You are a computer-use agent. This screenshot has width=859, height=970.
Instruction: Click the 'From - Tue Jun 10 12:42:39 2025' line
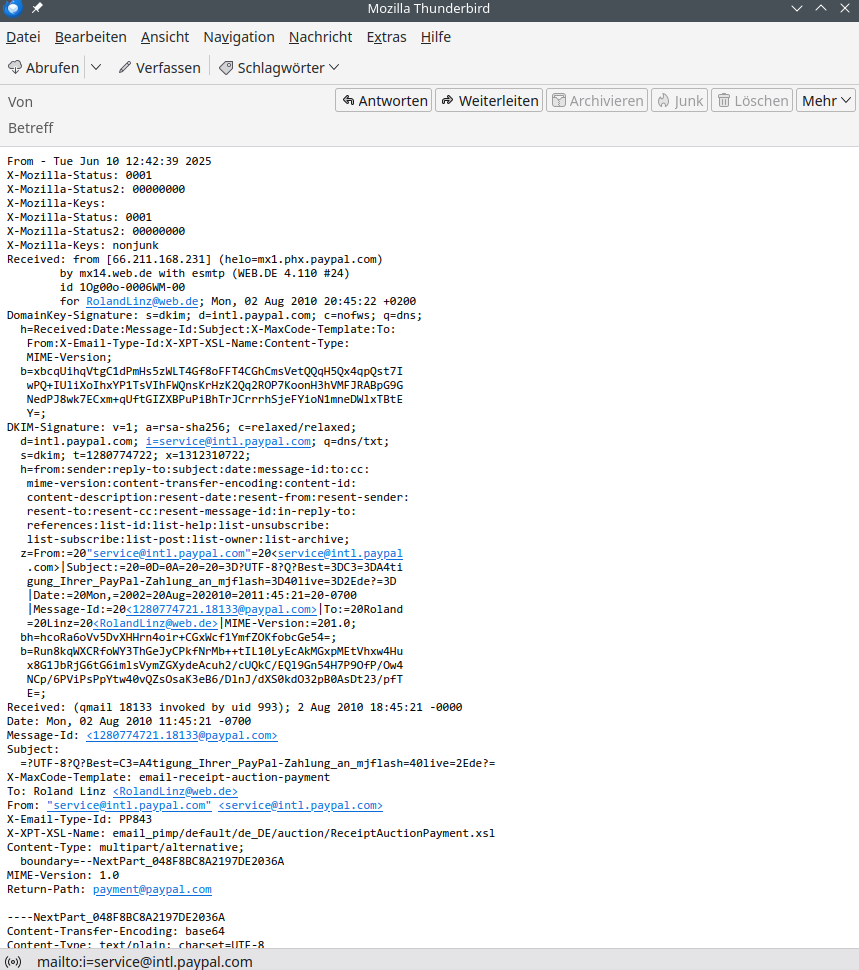click(109, 161)
